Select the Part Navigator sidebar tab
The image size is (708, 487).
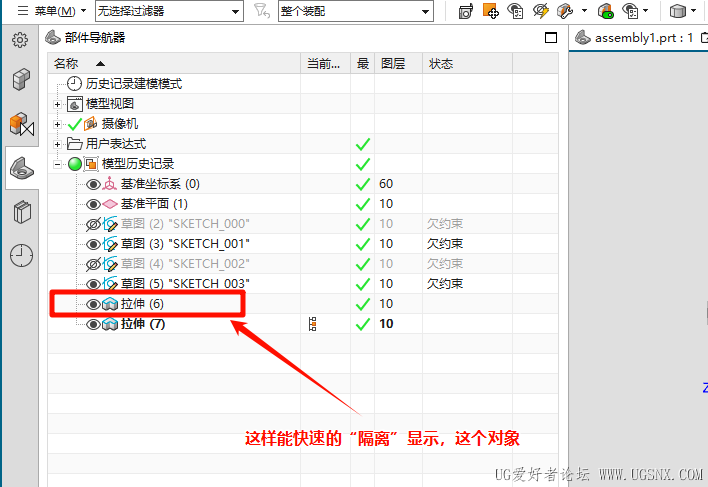(22, 168)
